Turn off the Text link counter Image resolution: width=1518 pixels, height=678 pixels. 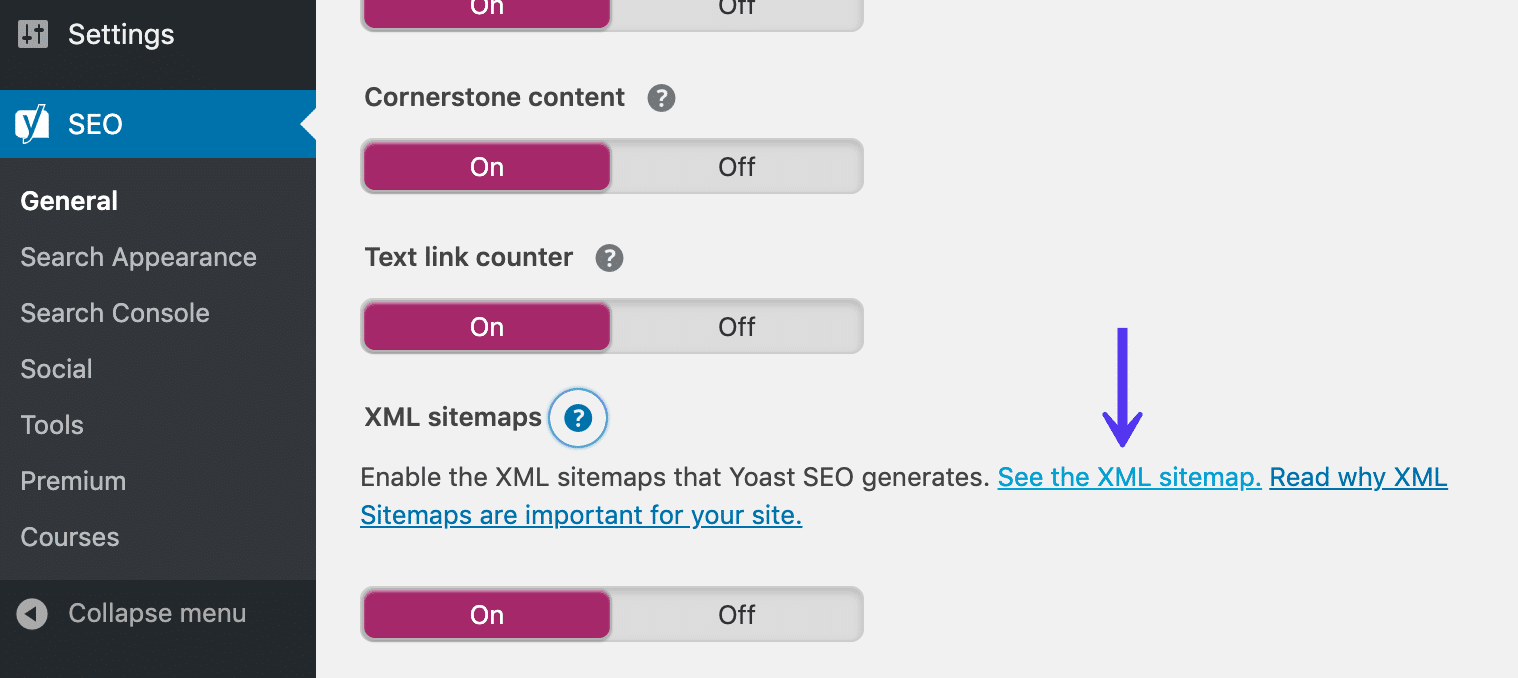pyautogui.click(x=736, y=326)
